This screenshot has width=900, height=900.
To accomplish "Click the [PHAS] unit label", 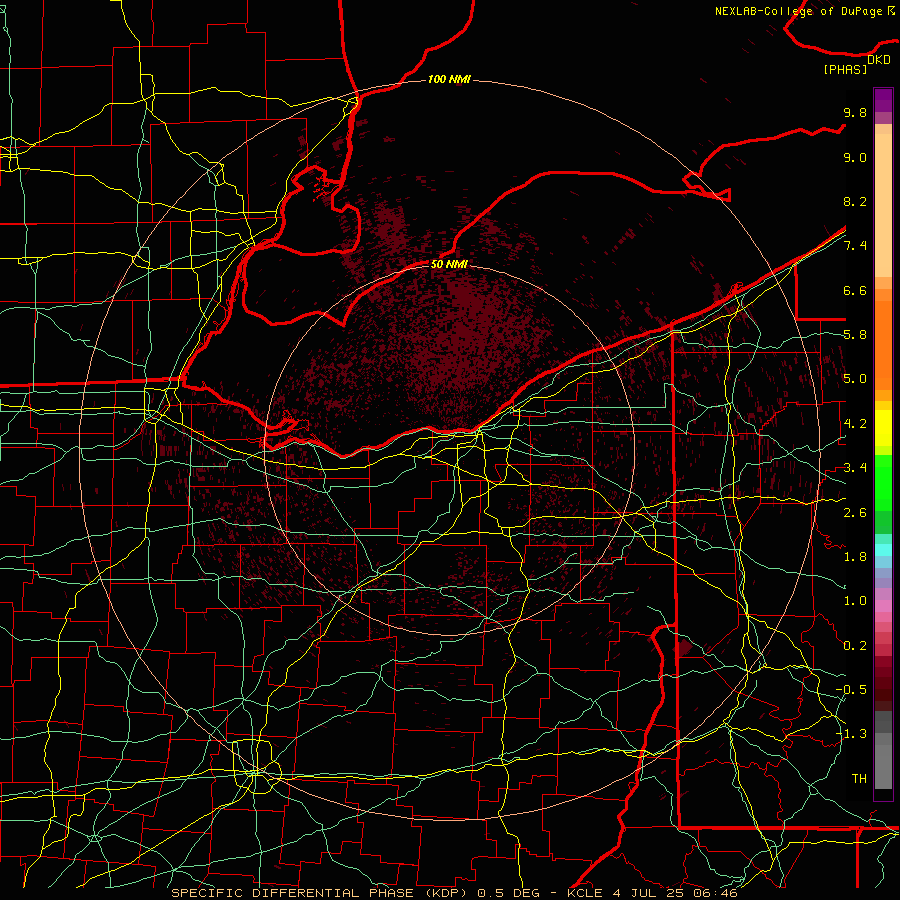I will click(845, 70).
